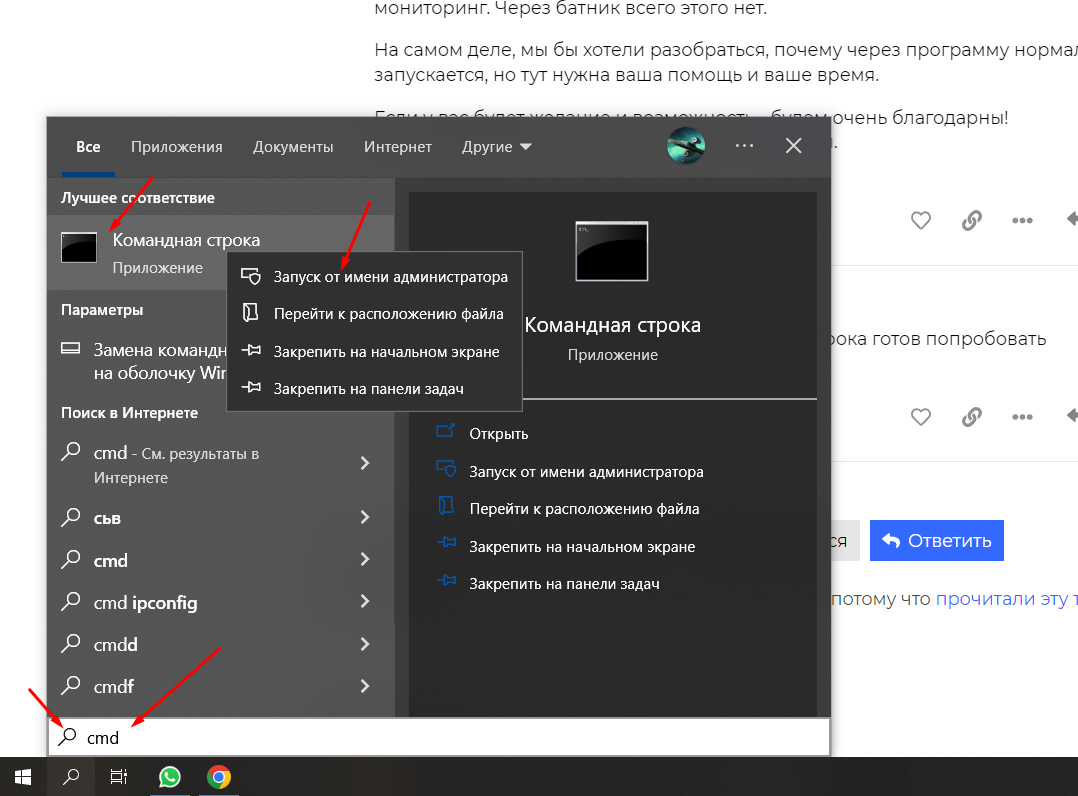Viewport: 1078px width, 796px height.
Task: Click the user avatar in search panel
Action: pos(686,146)
